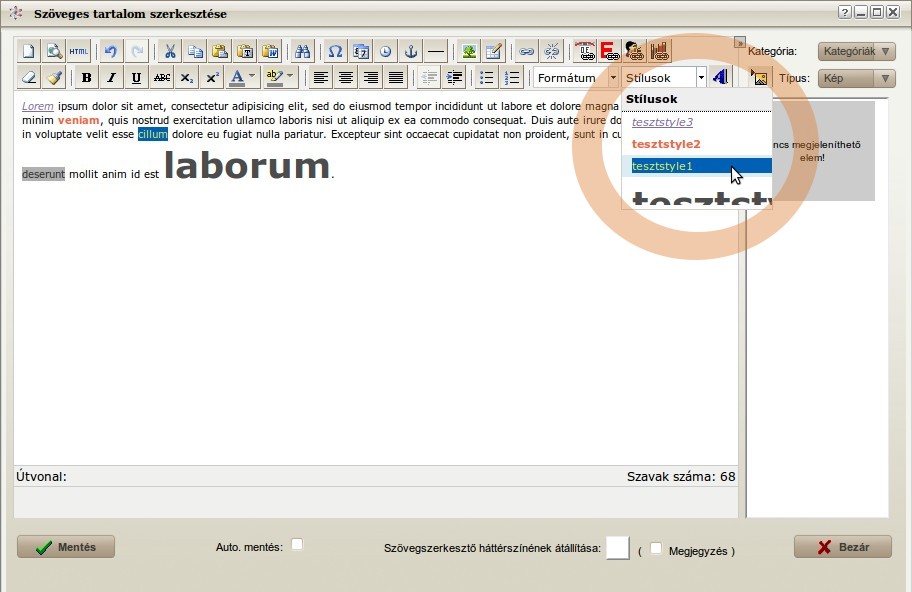Open the Típus Kép dropdown
The height and width of the screenshot is (592, 912).
856,78
